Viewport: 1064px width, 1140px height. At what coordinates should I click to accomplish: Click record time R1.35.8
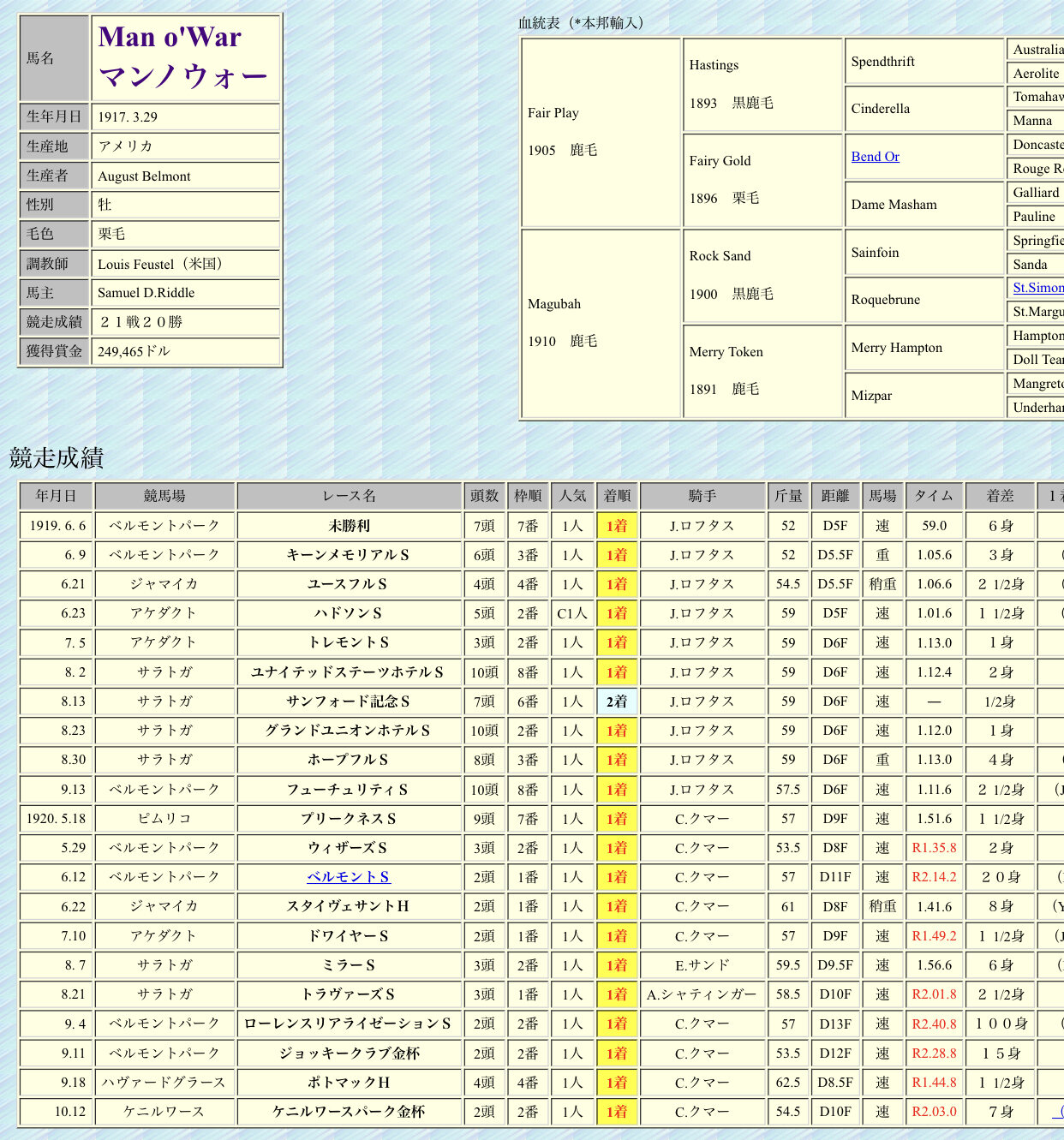[x=934, y=848]
